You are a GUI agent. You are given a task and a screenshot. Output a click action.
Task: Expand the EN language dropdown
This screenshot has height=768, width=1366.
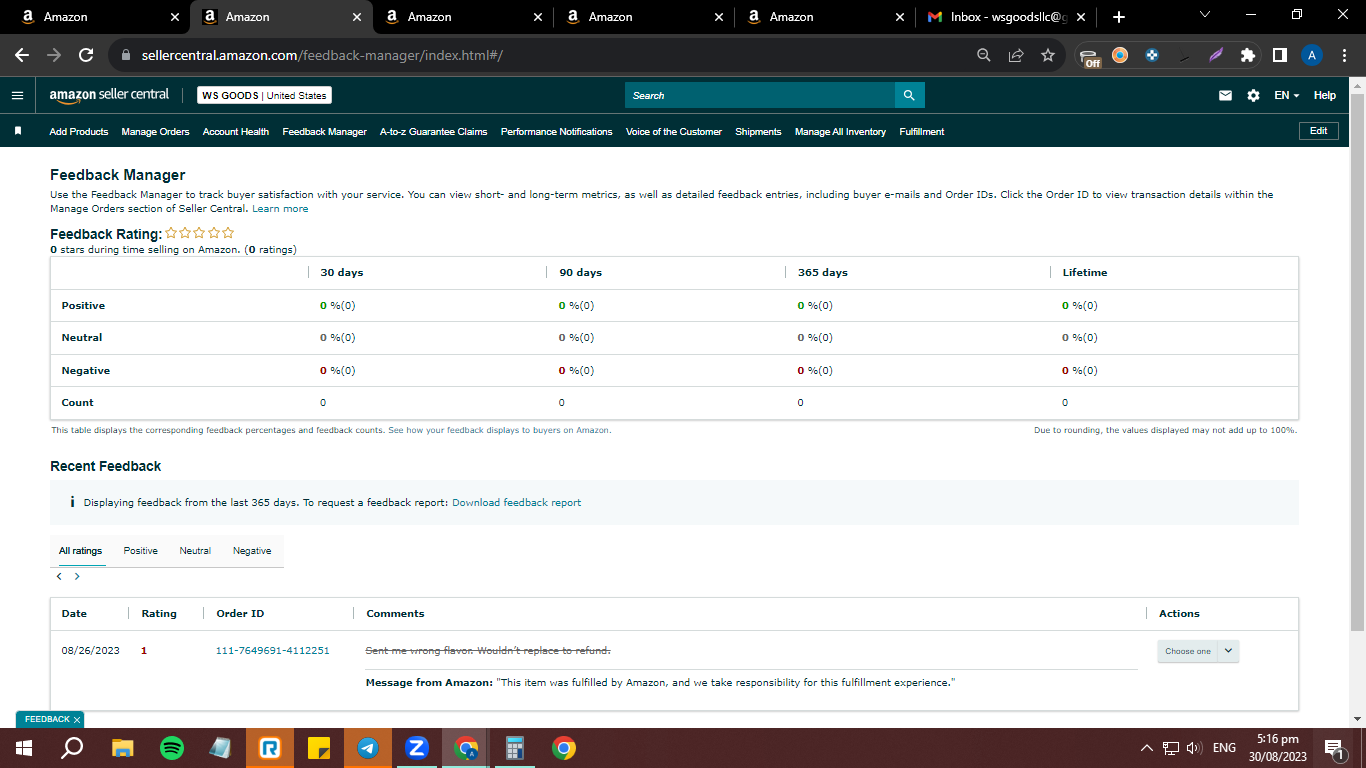point(1286,95)
